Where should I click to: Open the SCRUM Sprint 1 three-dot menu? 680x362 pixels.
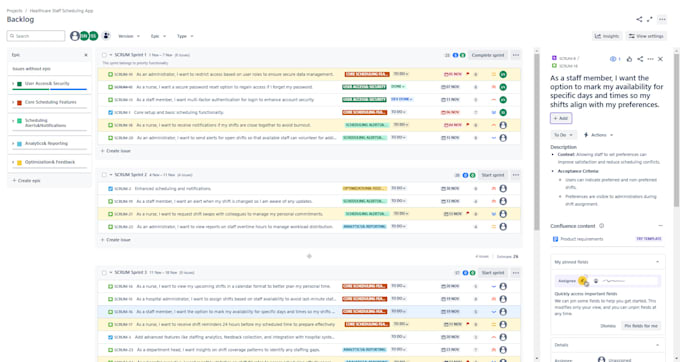(516, 55)
